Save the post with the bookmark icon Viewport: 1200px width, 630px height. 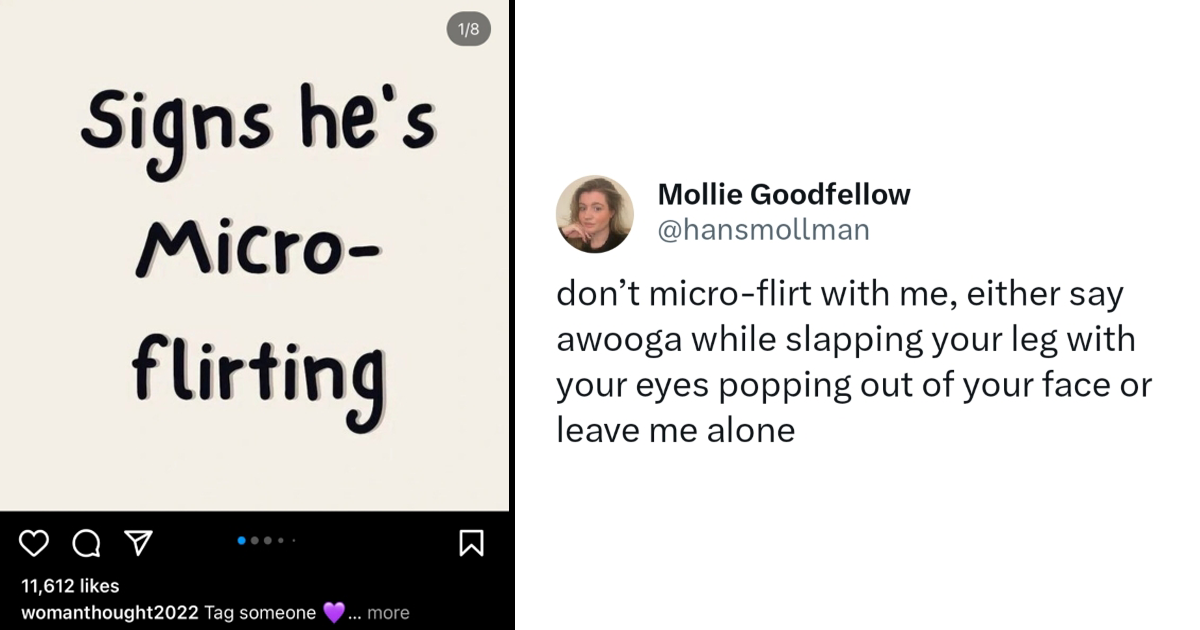click(x=471, y=542)
